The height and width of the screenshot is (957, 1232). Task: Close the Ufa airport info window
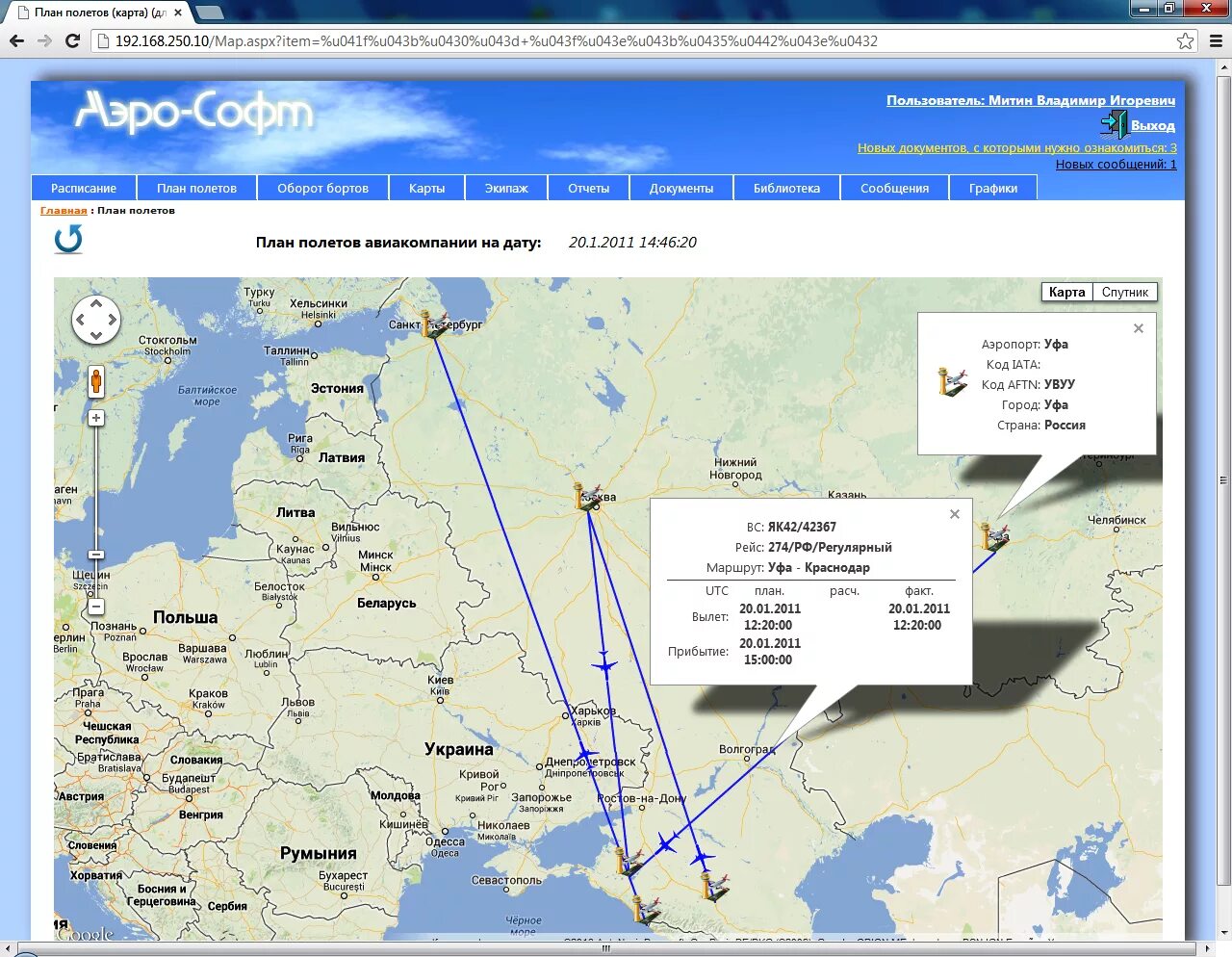point(1139,328)
